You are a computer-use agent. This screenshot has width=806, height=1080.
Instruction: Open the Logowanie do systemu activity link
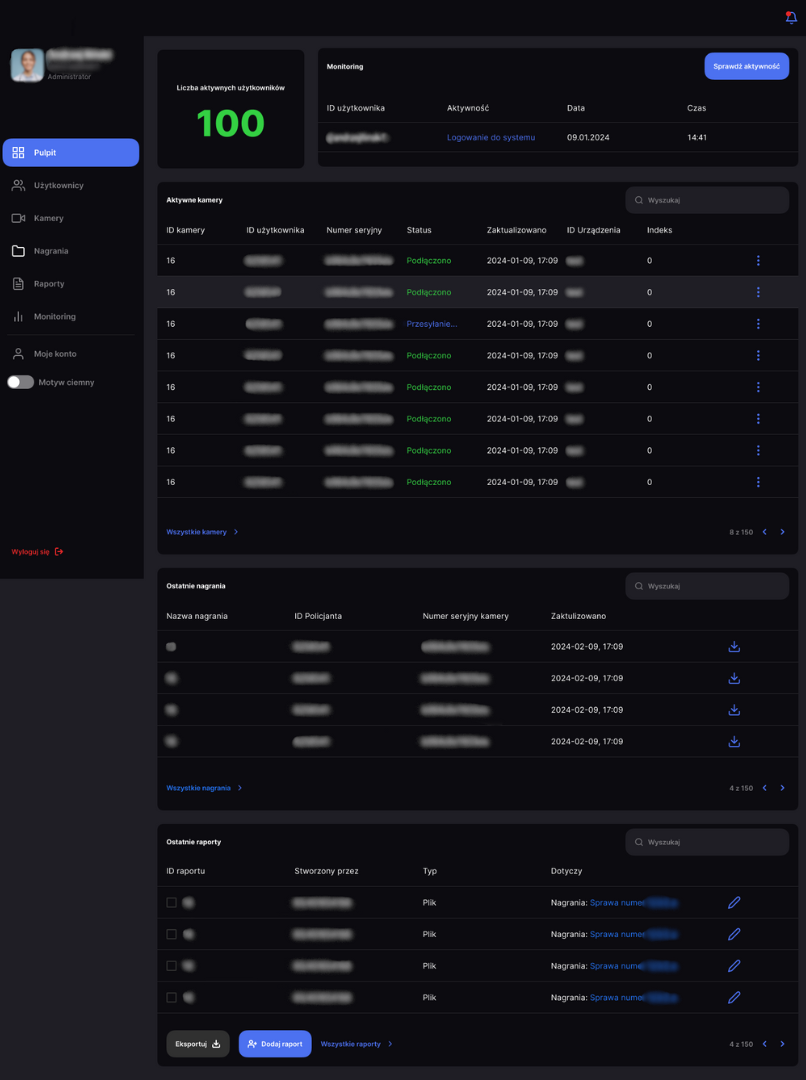tap(490, 138)
